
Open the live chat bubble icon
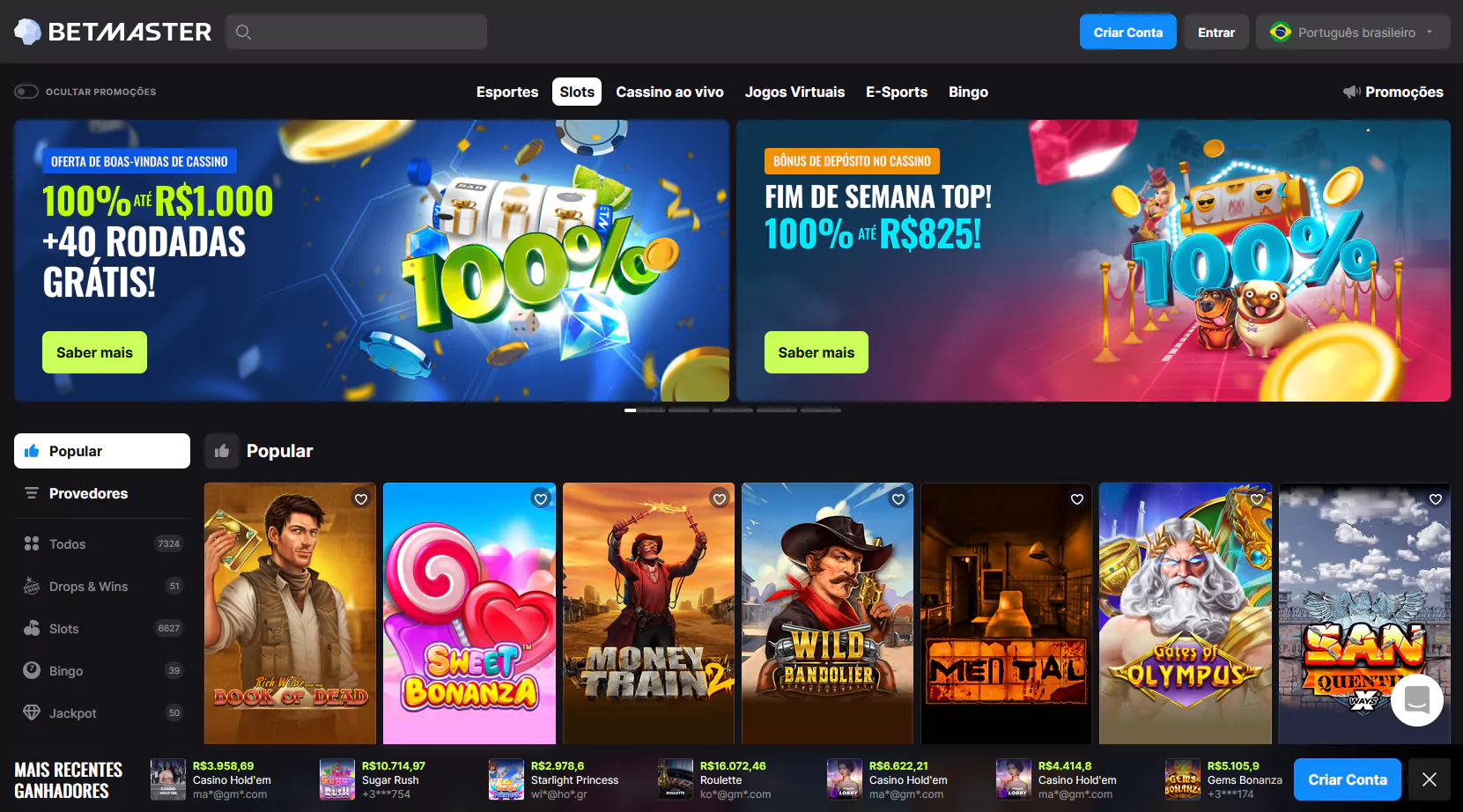click(x=1416, y=700)
